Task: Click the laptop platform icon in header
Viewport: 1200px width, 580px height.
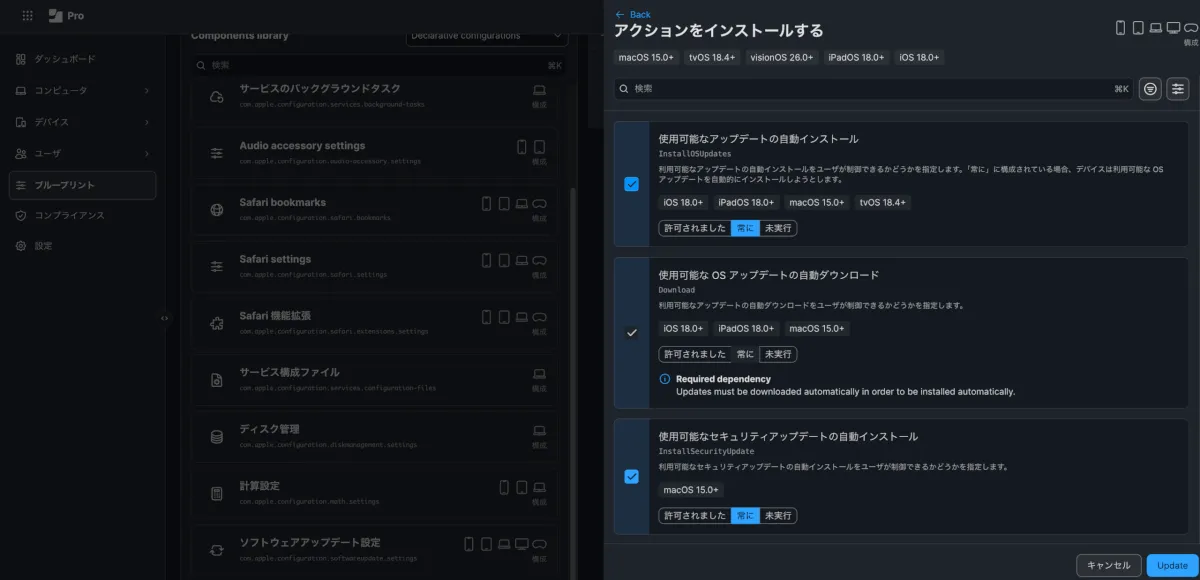Action: tap(1156, 28)
